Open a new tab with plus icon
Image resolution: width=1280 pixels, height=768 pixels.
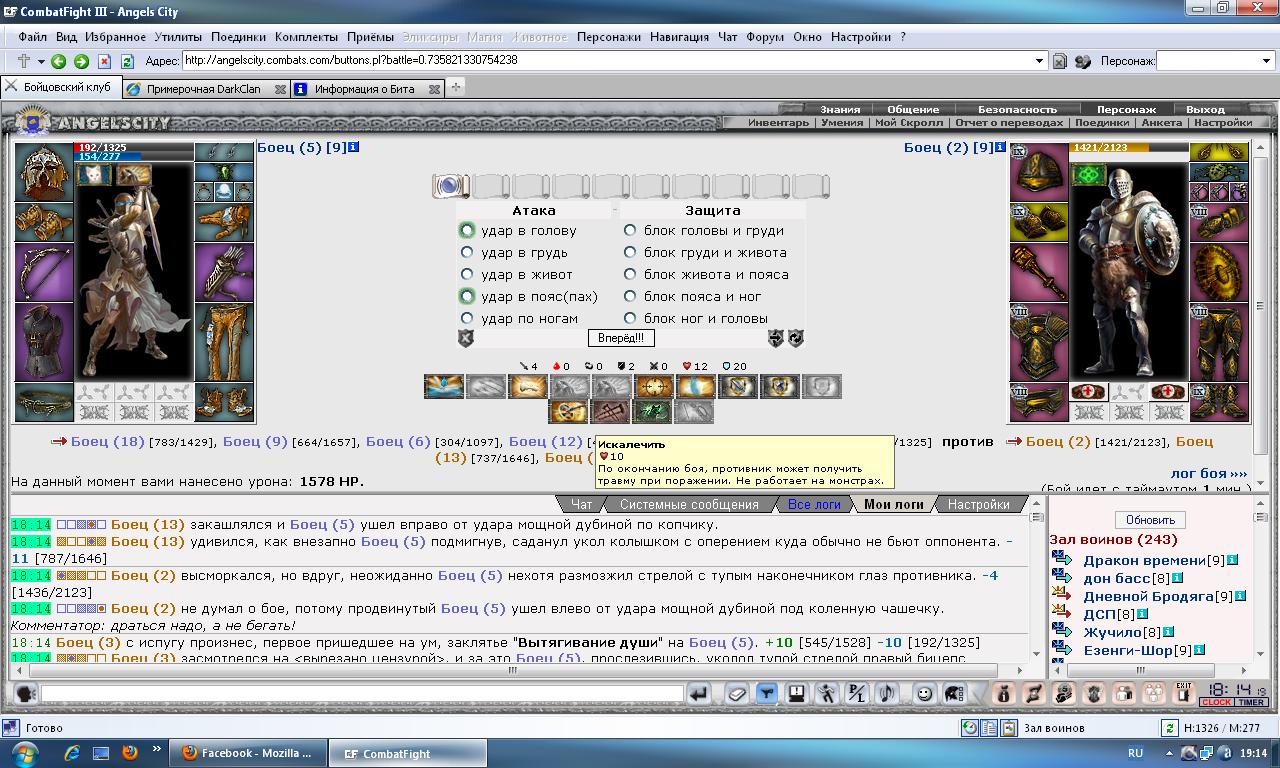coord(456,88)
